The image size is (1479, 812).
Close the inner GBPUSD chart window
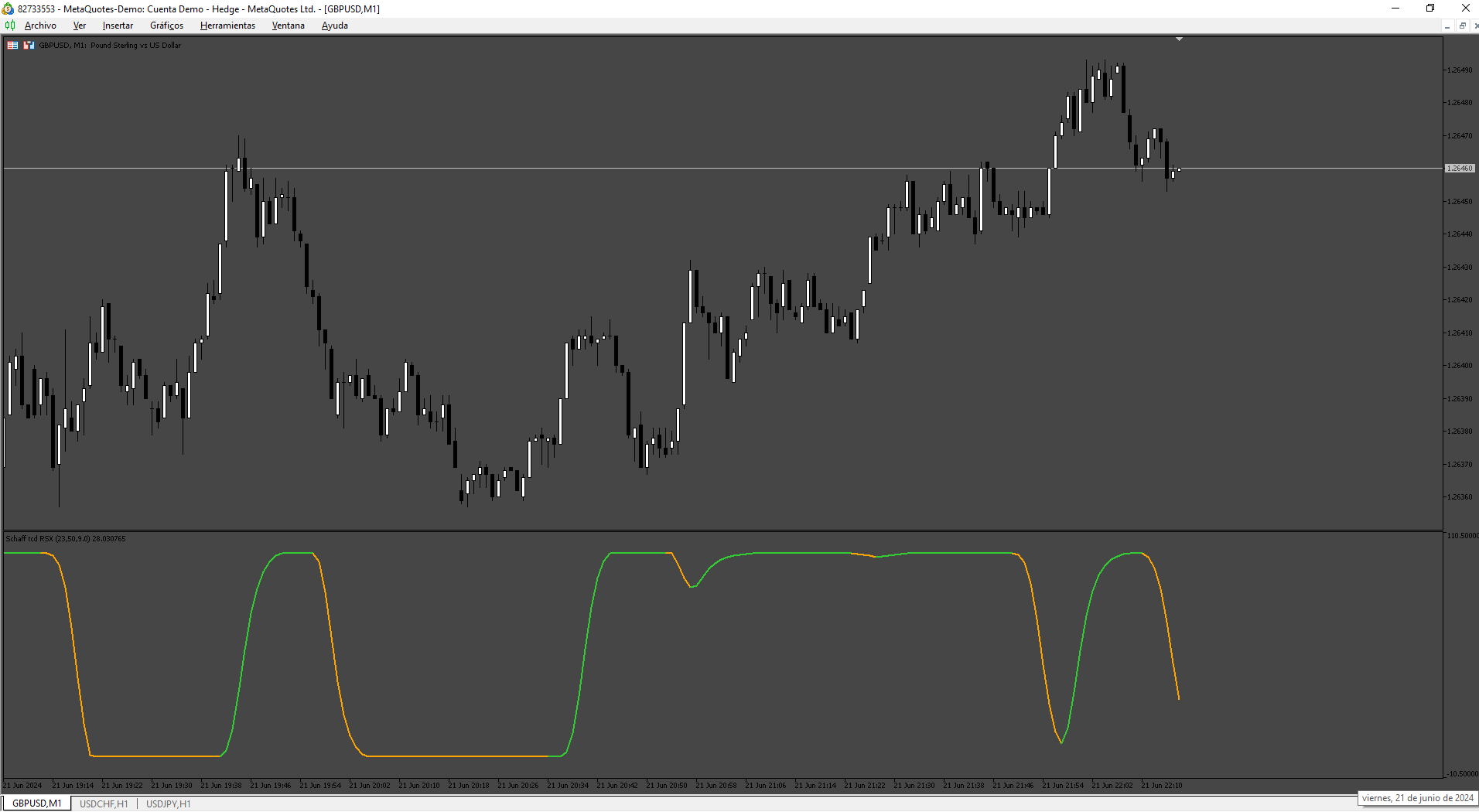pos(1476,26)
